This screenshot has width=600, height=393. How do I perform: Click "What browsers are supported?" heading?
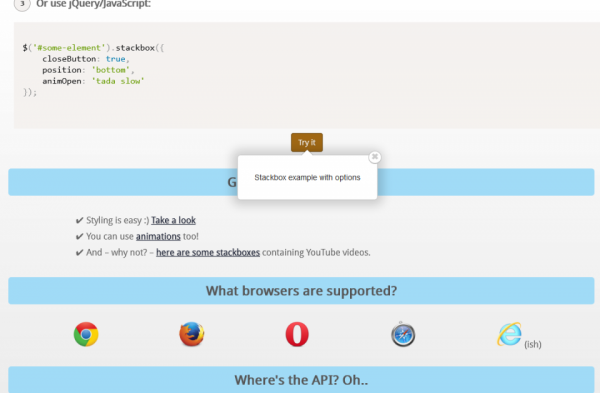click(x=301, y=291)
